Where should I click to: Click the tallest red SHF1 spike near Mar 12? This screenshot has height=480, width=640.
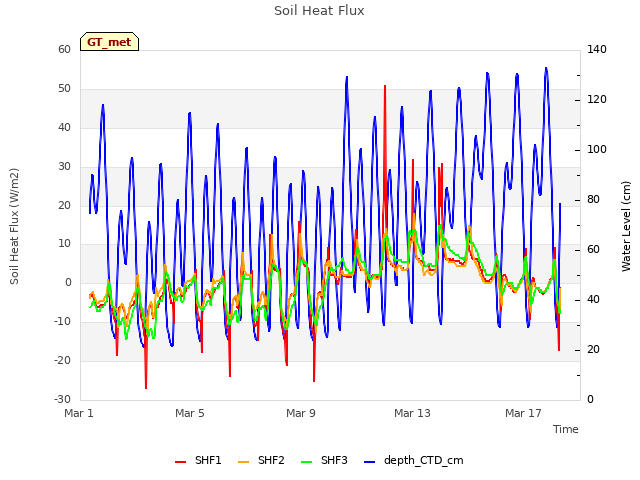[385, 88]
